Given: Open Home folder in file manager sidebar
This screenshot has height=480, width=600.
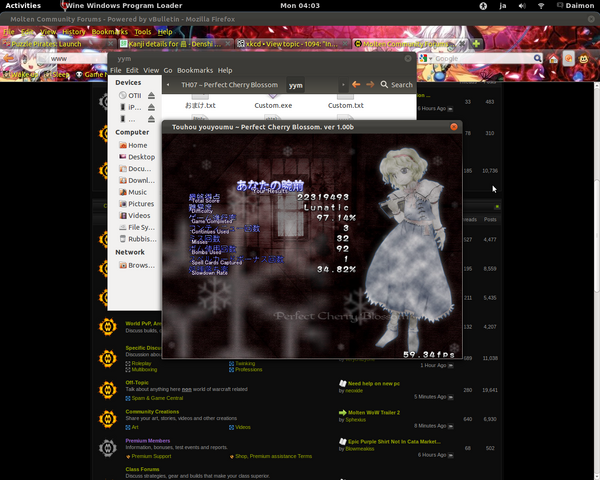Looking at the screenshot, I should click(x=133, y=145).
